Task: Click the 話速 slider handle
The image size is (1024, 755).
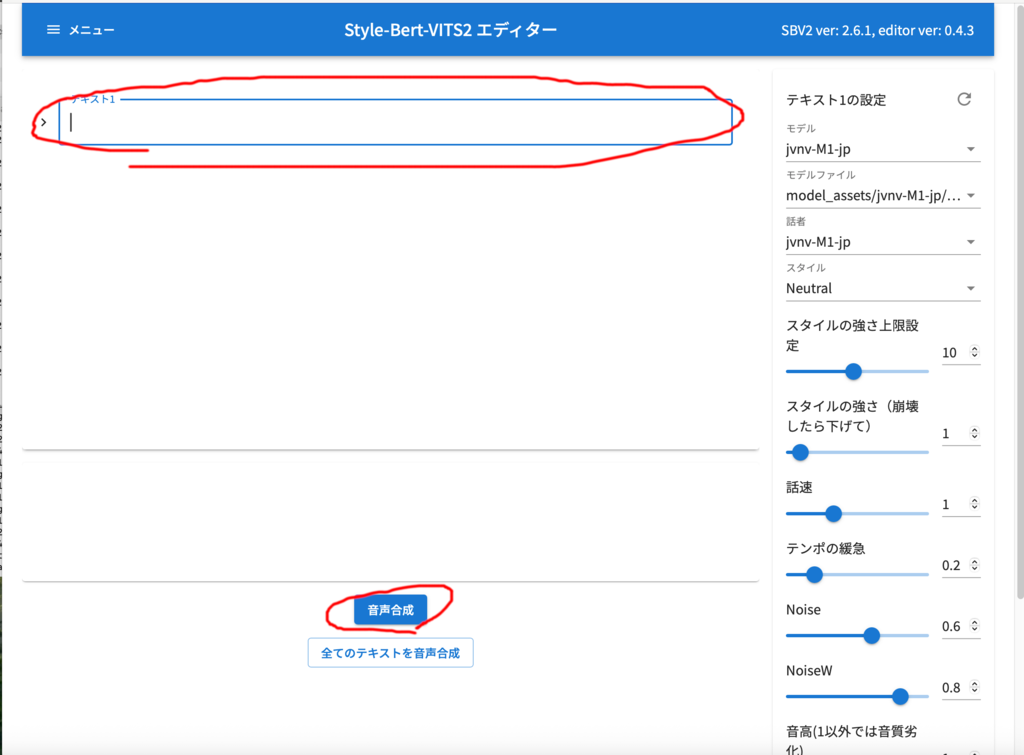Action: [833, 513]
